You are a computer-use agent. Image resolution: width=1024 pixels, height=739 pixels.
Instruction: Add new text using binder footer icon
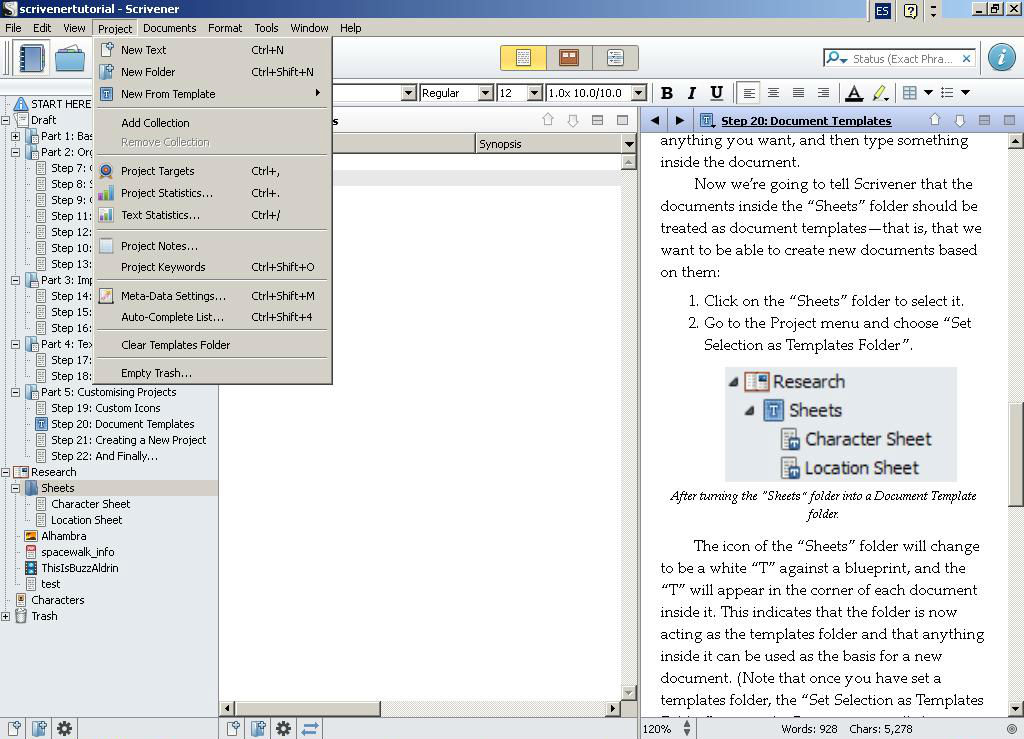(x=14, y=729)
